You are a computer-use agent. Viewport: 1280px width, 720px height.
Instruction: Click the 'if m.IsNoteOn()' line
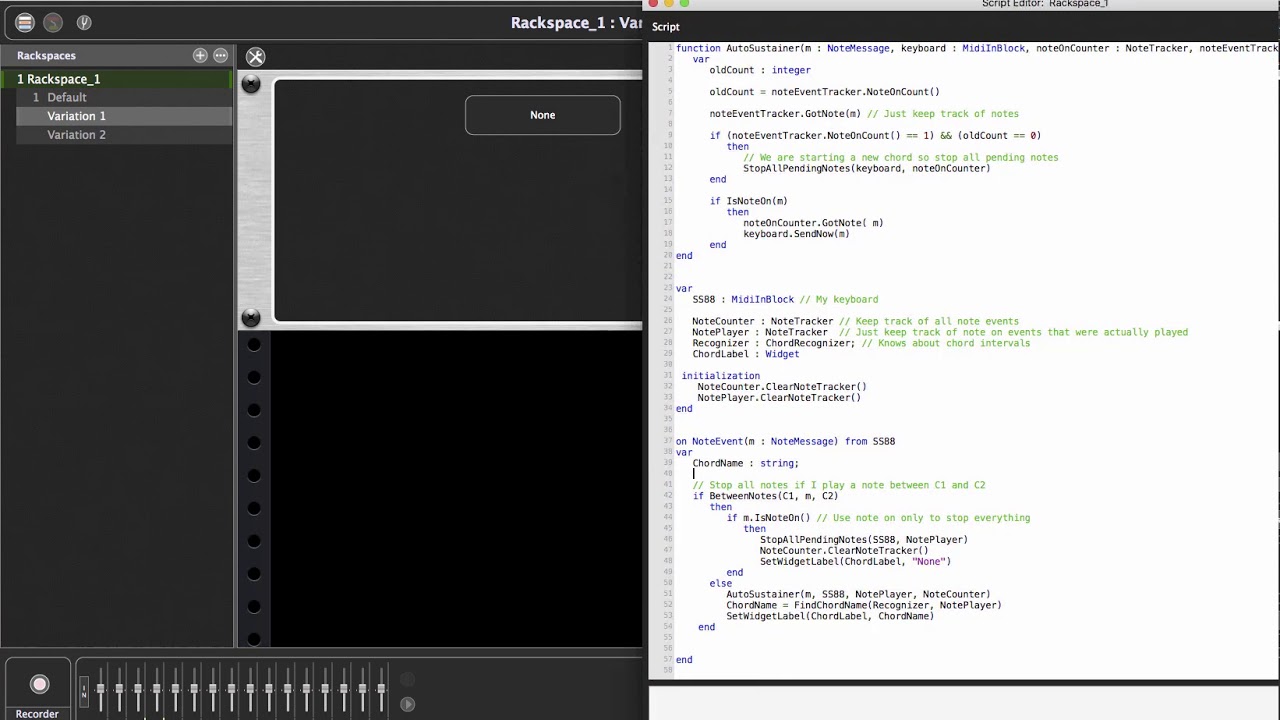(878, 518)
